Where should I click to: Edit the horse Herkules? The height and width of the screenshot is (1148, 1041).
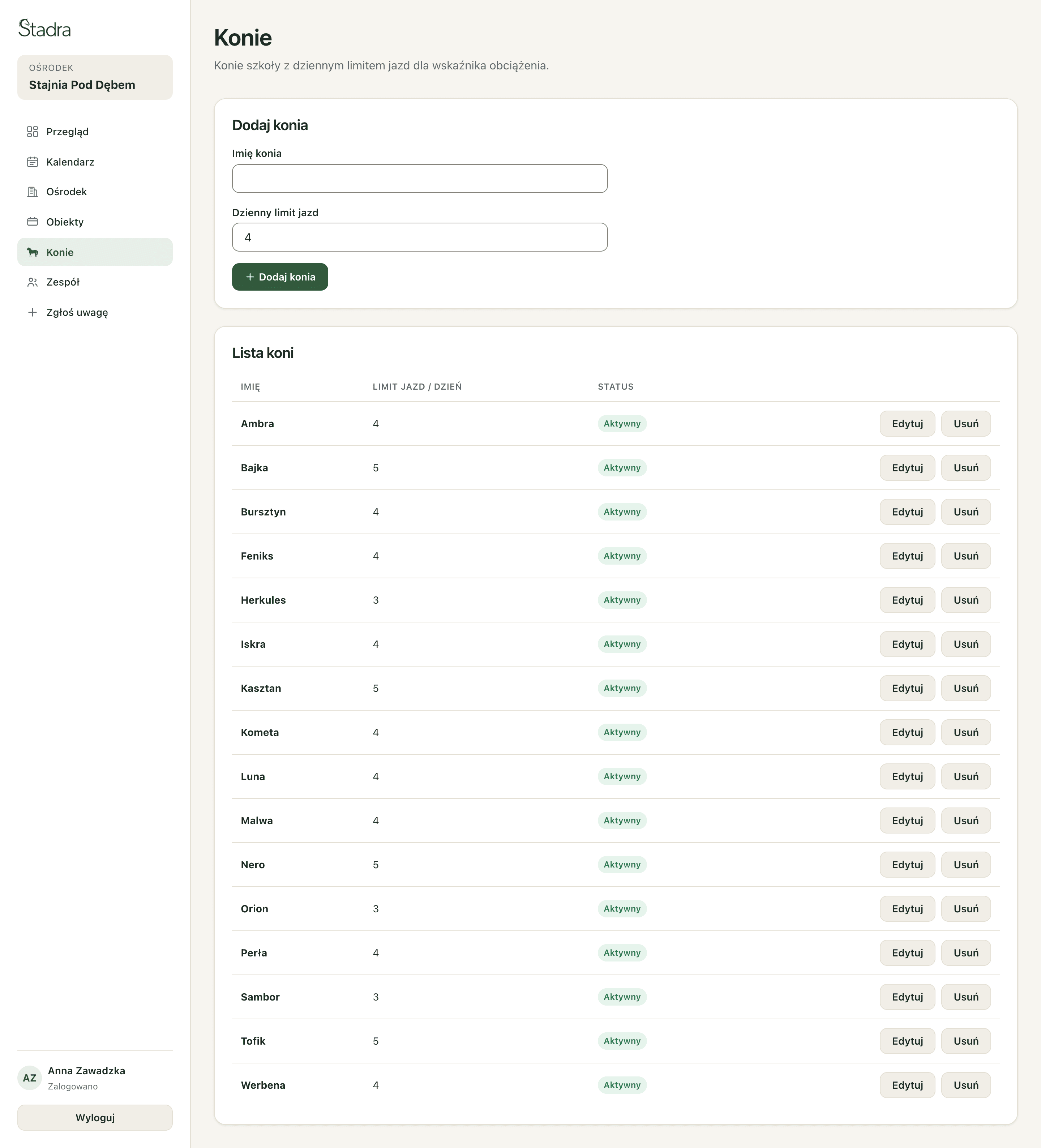[907, 600]
